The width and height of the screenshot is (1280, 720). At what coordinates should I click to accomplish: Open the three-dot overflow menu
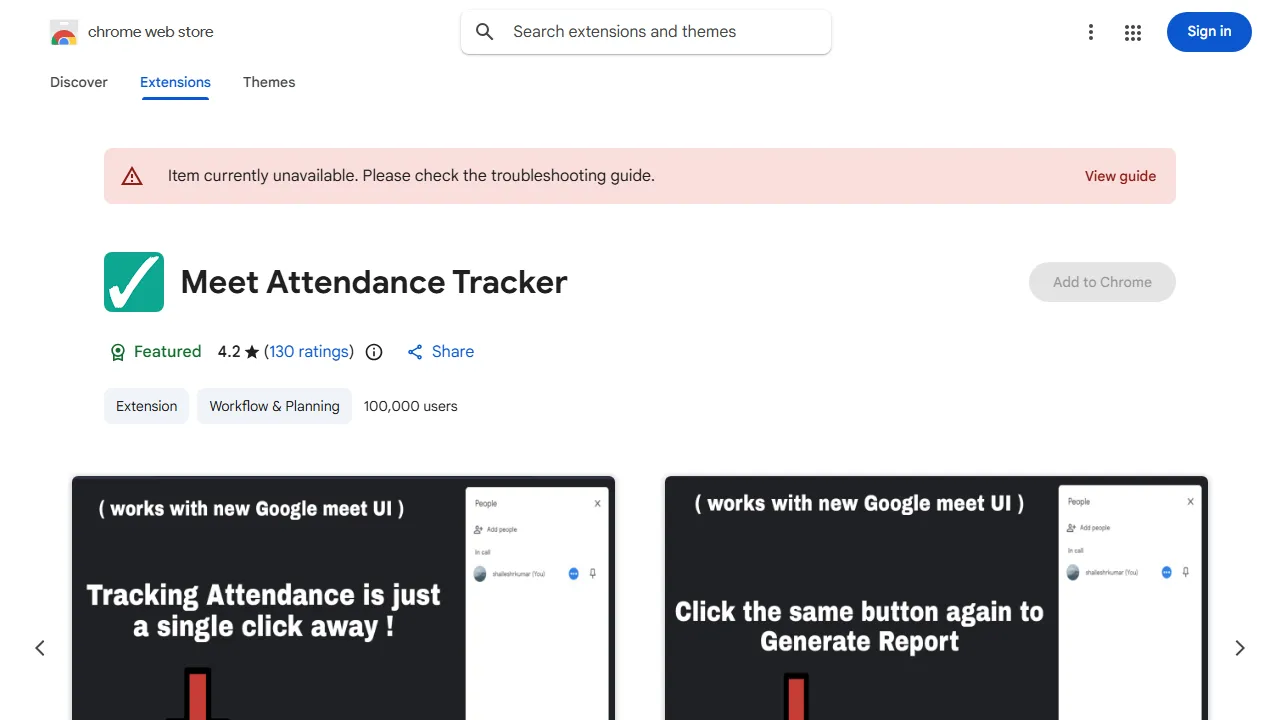1090,32
